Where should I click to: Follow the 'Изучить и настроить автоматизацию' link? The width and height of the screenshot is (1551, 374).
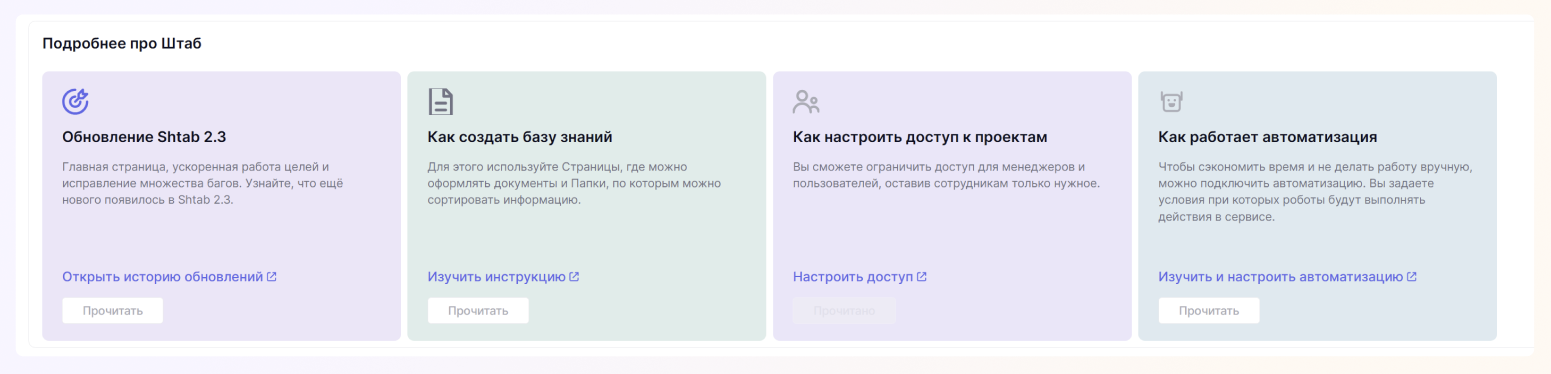click(1281, 277)
